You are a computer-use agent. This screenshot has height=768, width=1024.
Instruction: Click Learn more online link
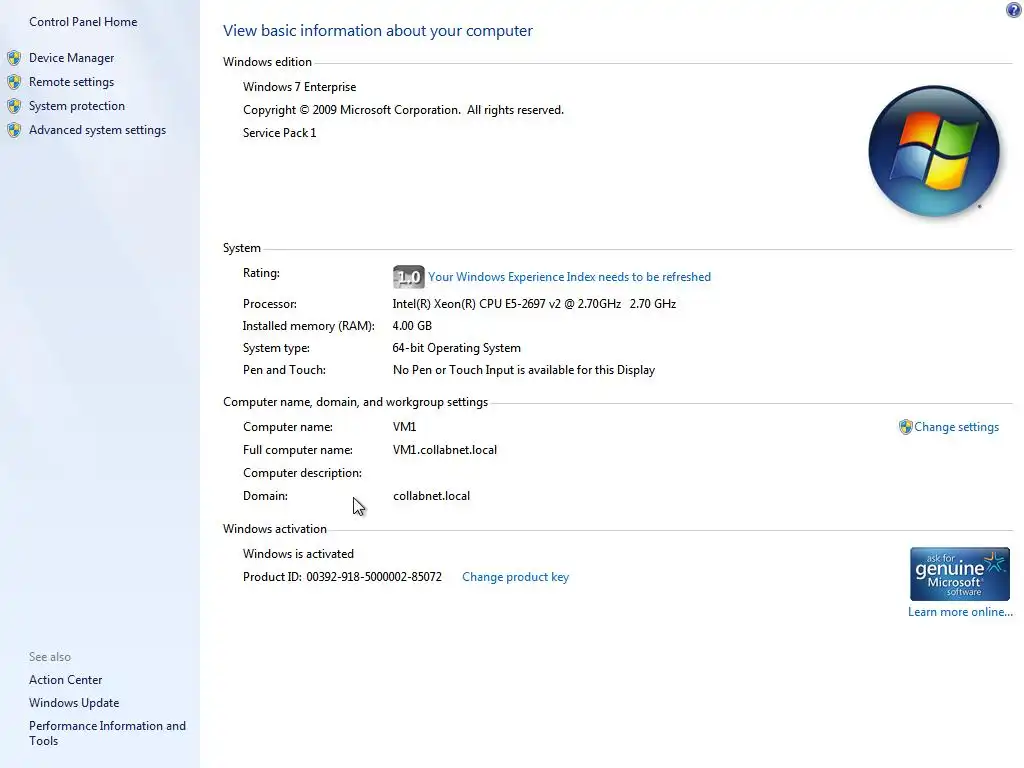(x=960, y=612)
